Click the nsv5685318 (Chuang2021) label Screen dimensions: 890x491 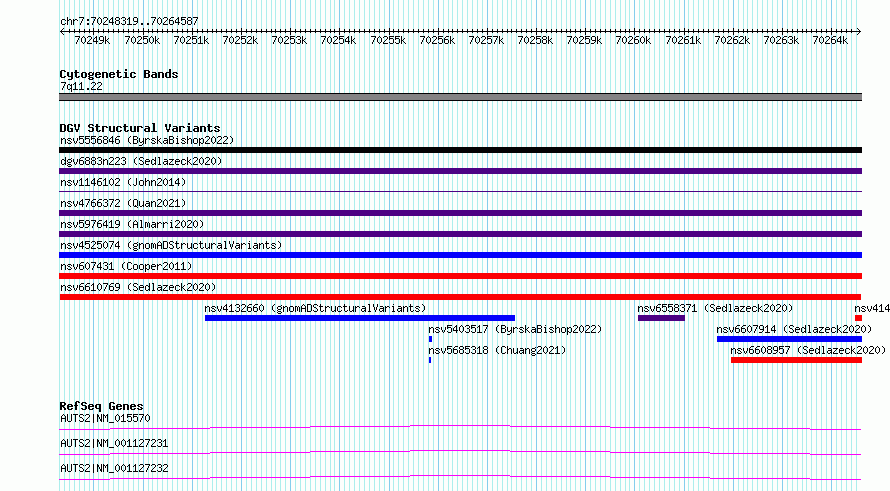pyautogui.click(x=497, y=350)
